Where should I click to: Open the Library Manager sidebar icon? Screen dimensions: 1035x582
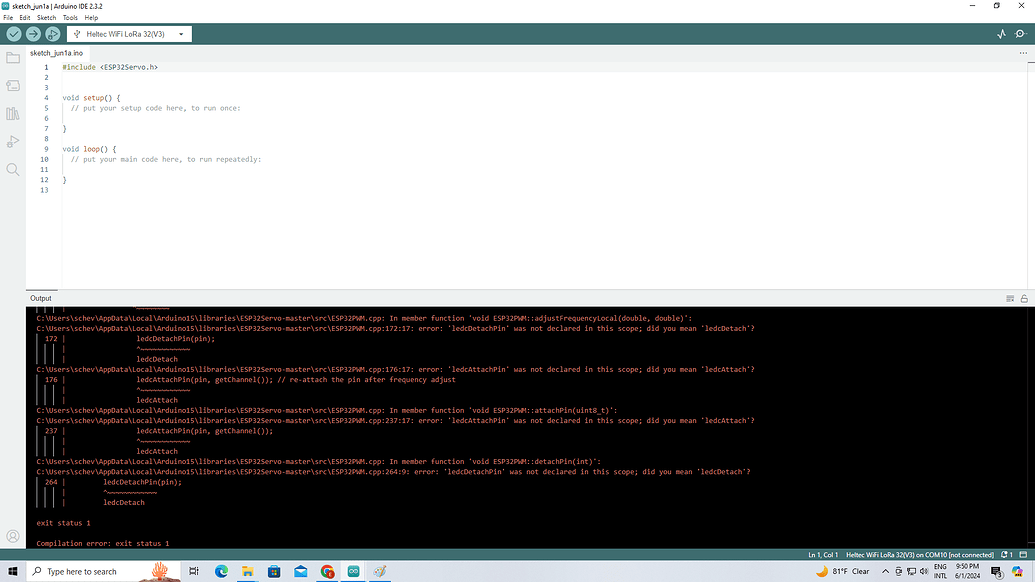[x=13, y=113]
